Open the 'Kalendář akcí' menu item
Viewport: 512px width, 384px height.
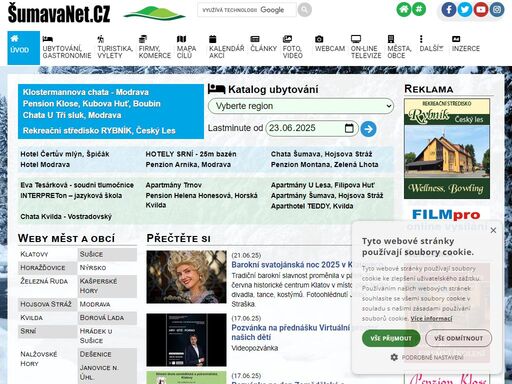[226, 47]
